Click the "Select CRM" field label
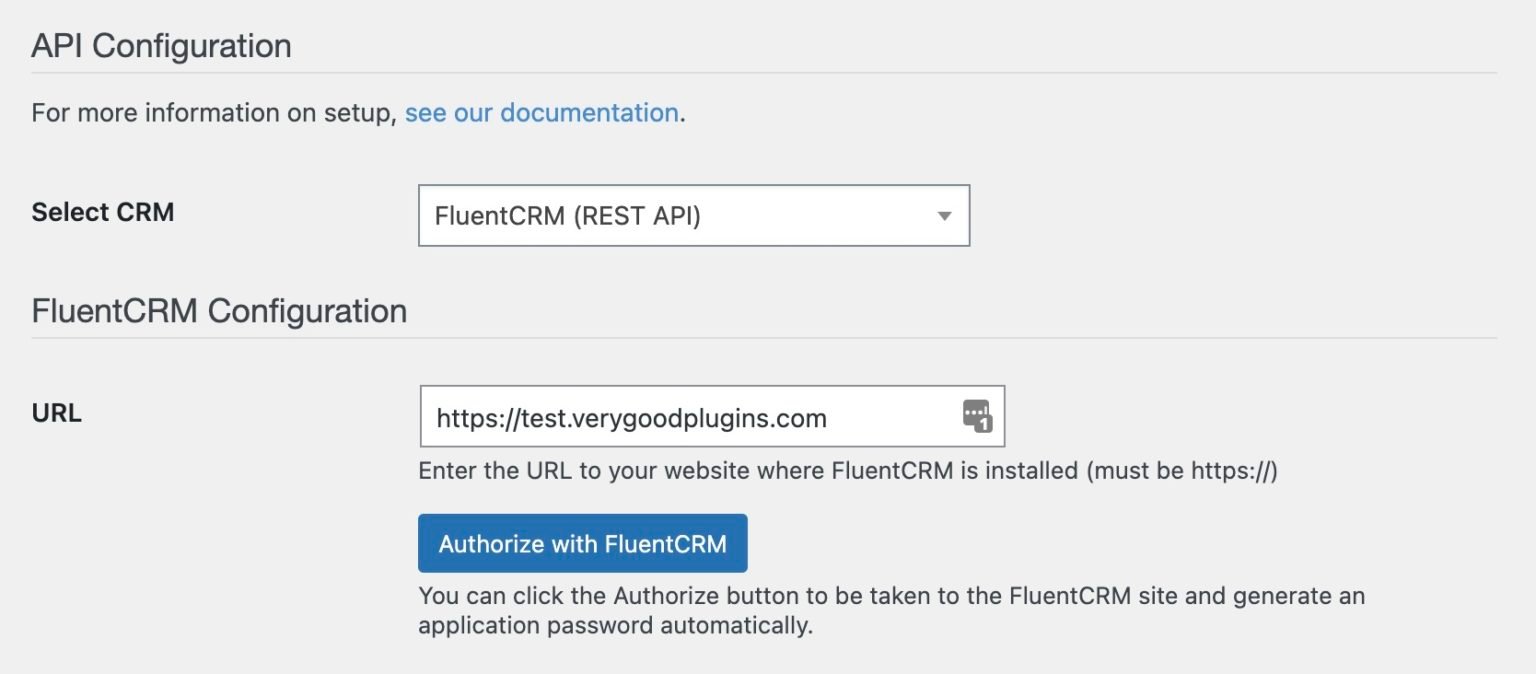 103,212
